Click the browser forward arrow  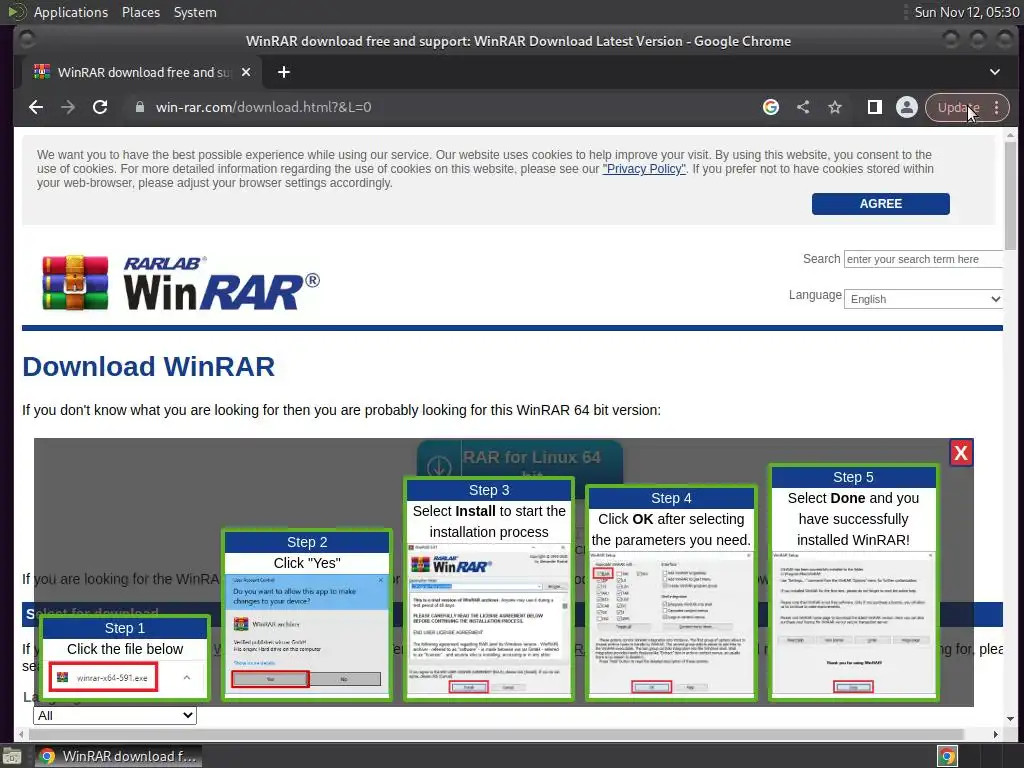[x=68, y=107]
